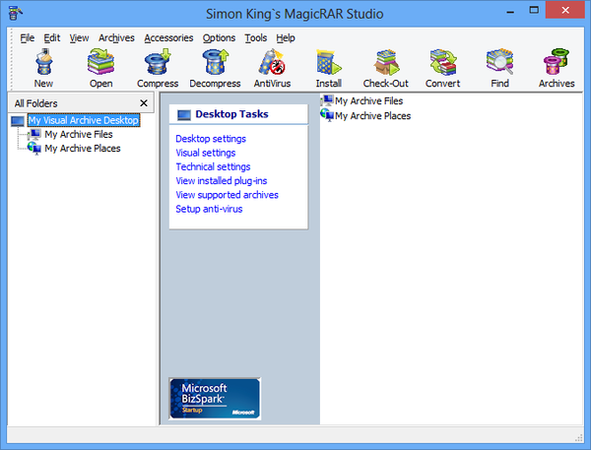
Task: Click the desktop icon beside My Visual Archive Desktop
Action: [x=18, y=121]
